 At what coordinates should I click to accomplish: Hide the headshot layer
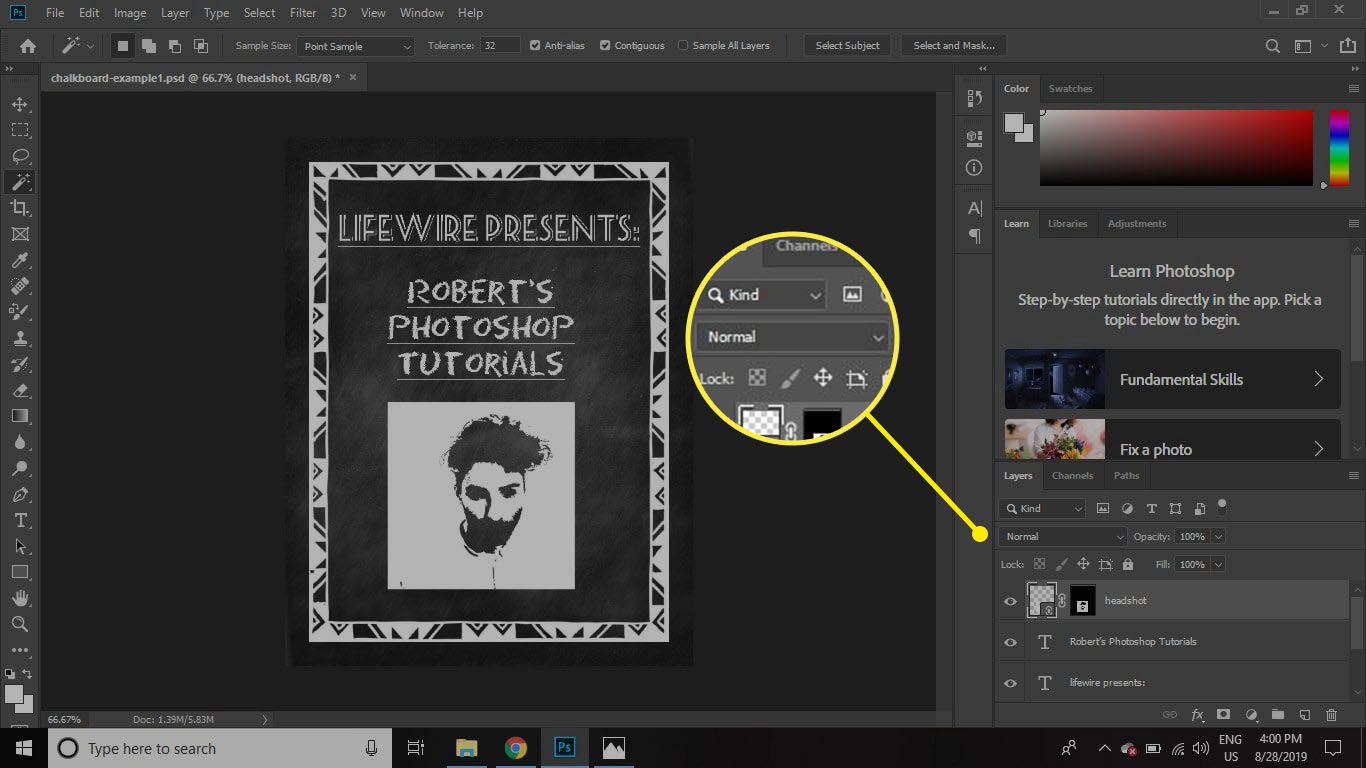tap(1010, 601)
